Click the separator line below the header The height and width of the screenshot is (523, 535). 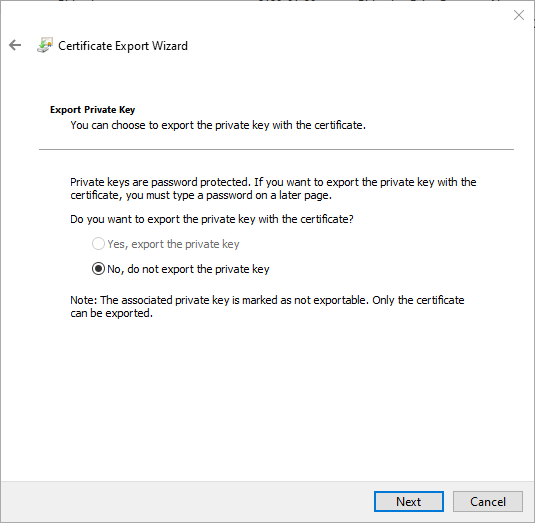pos(276,149)
